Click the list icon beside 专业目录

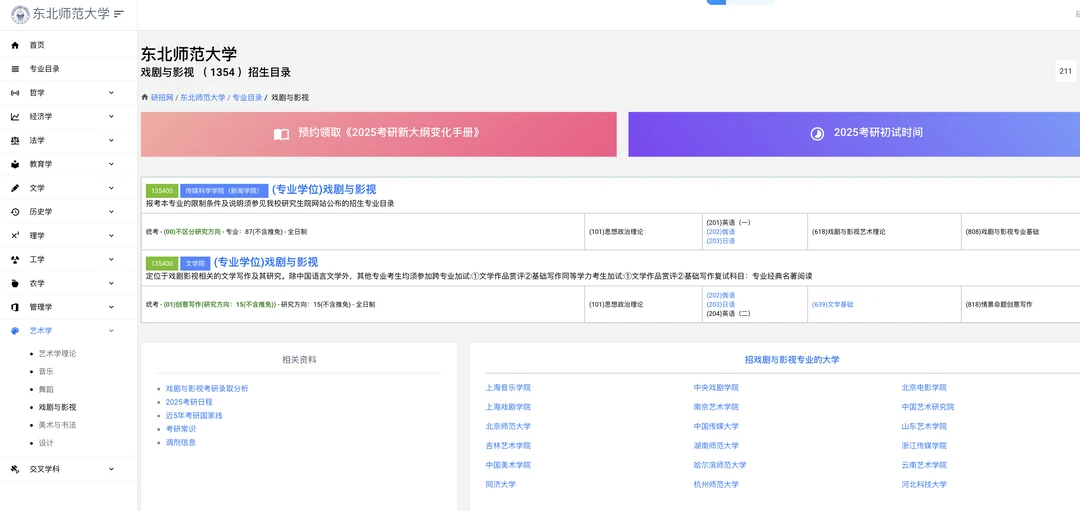[x=15, y=69]
